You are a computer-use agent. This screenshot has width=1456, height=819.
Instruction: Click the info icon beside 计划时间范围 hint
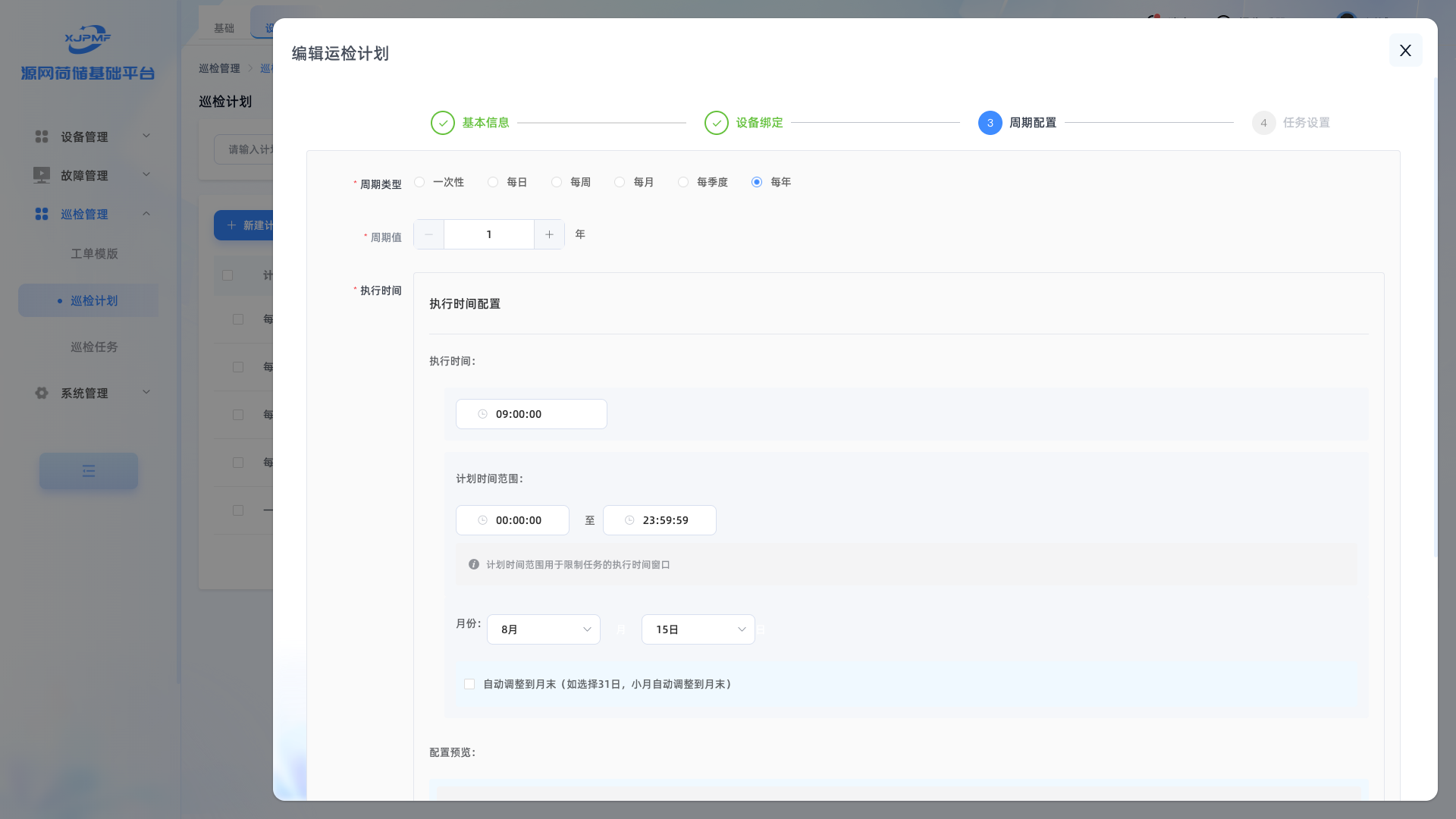pyautogui.click(x=474, y=564)
